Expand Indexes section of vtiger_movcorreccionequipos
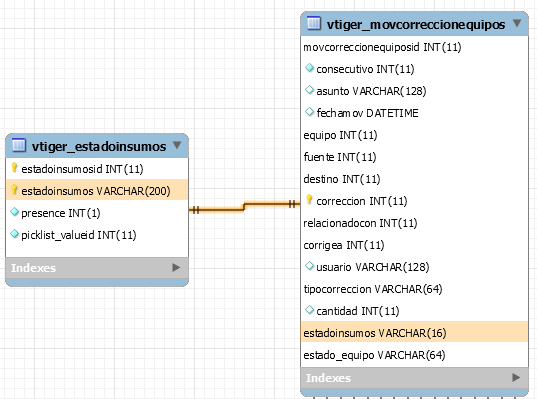Screen dimensions: 537x399 point(516,377)
